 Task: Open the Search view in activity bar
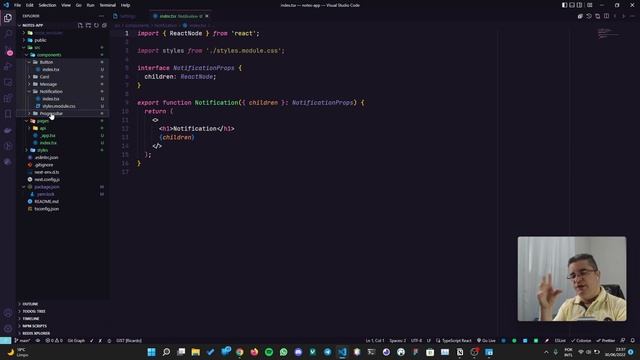click(8, 34)
